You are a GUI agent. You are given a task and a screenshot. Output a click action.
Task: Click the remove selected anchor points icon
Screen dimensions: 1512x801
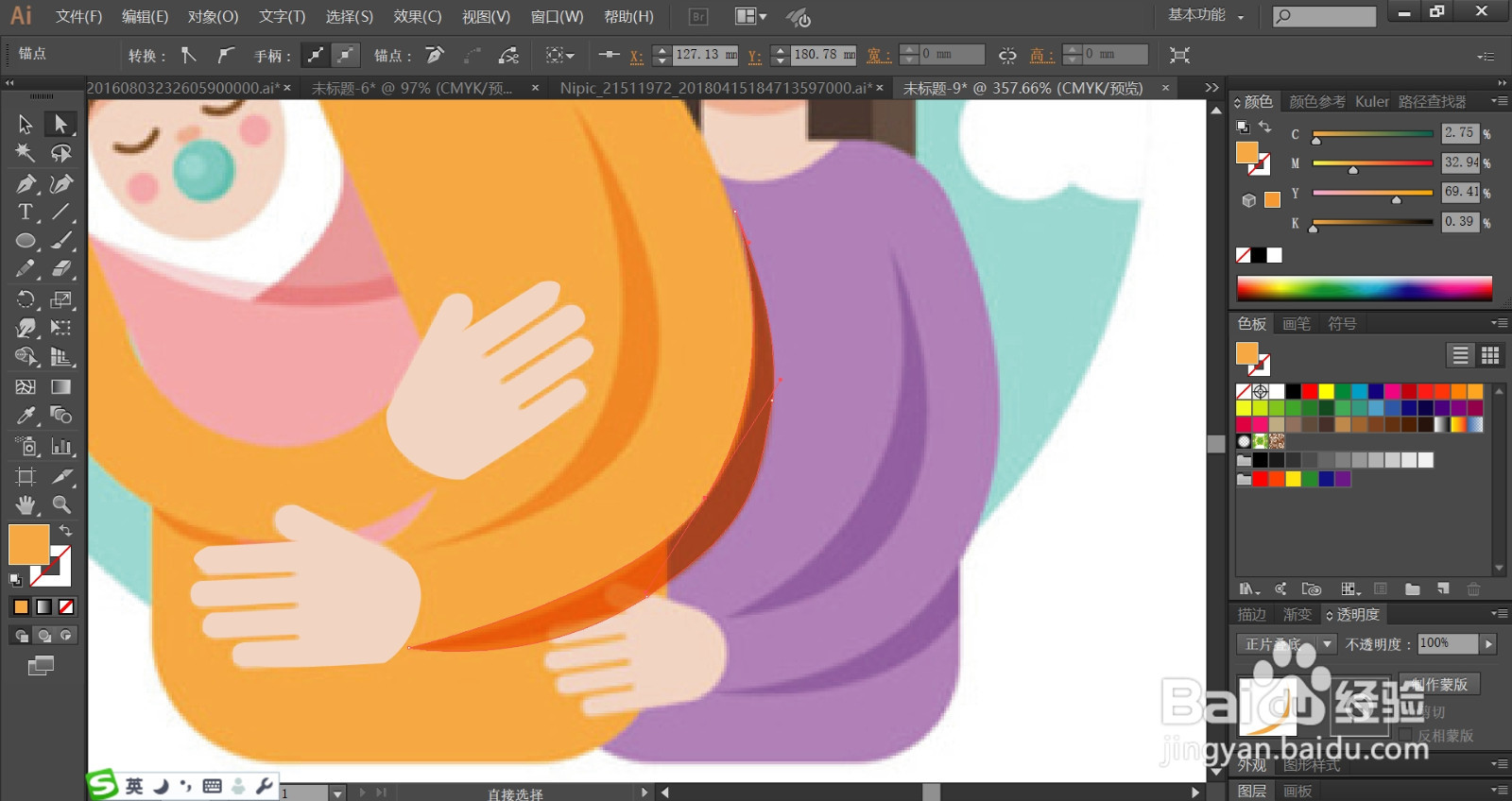pos(435,55)
